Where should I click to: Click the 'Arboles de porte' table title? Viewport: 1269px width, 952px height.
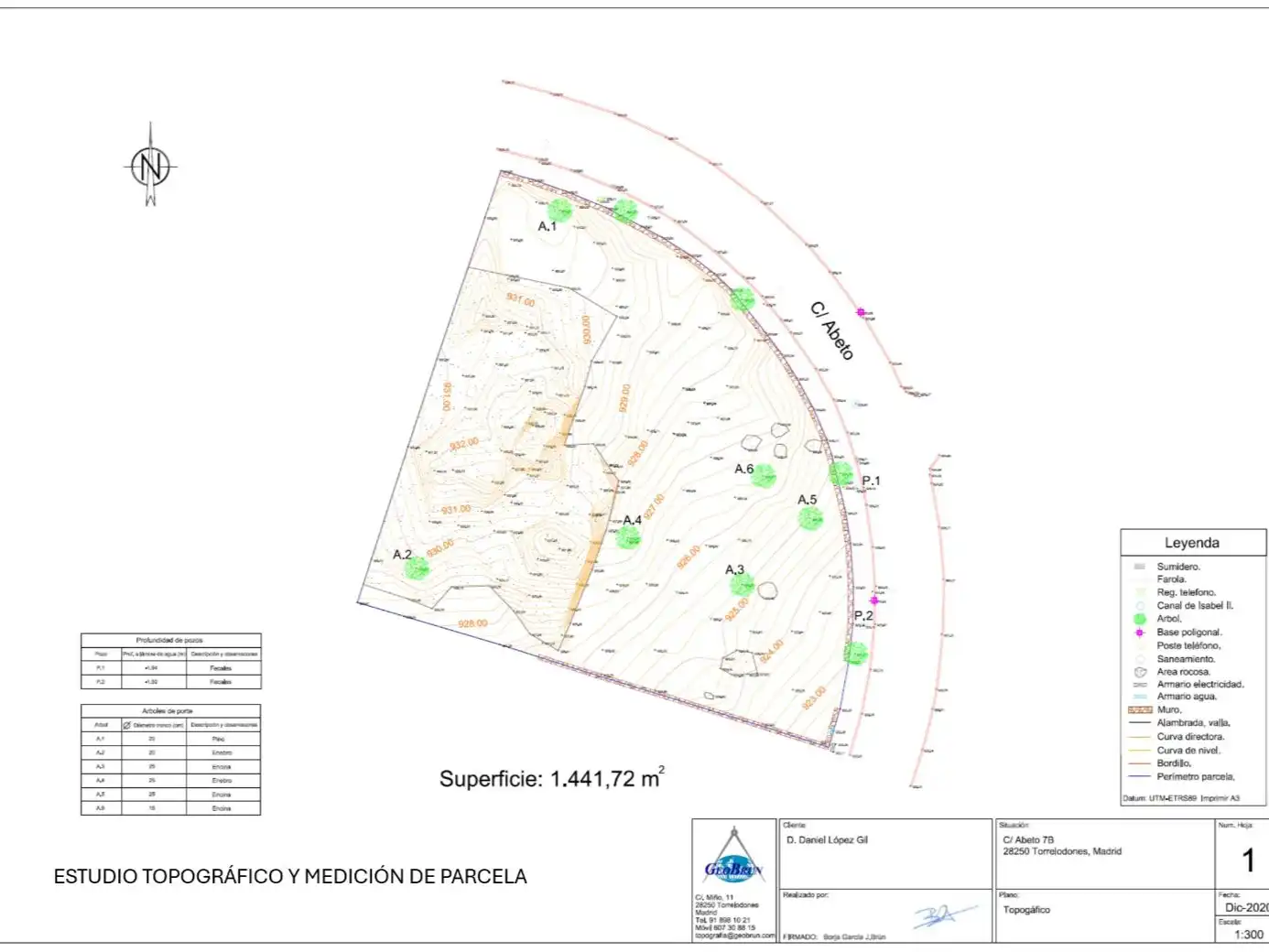coord(168,710)
